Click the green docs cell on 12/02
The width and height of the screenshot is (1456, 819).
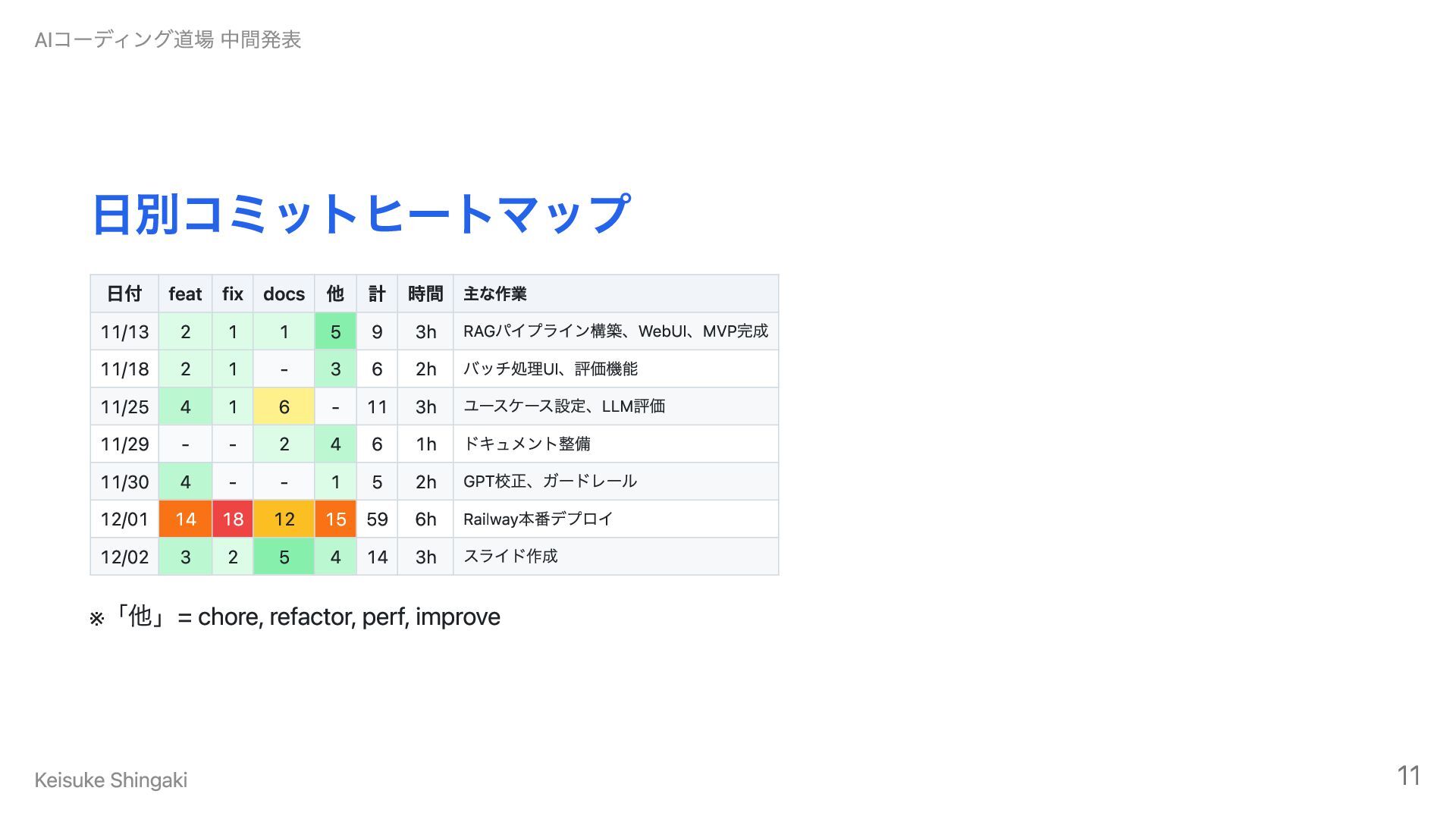coord(284,557)
